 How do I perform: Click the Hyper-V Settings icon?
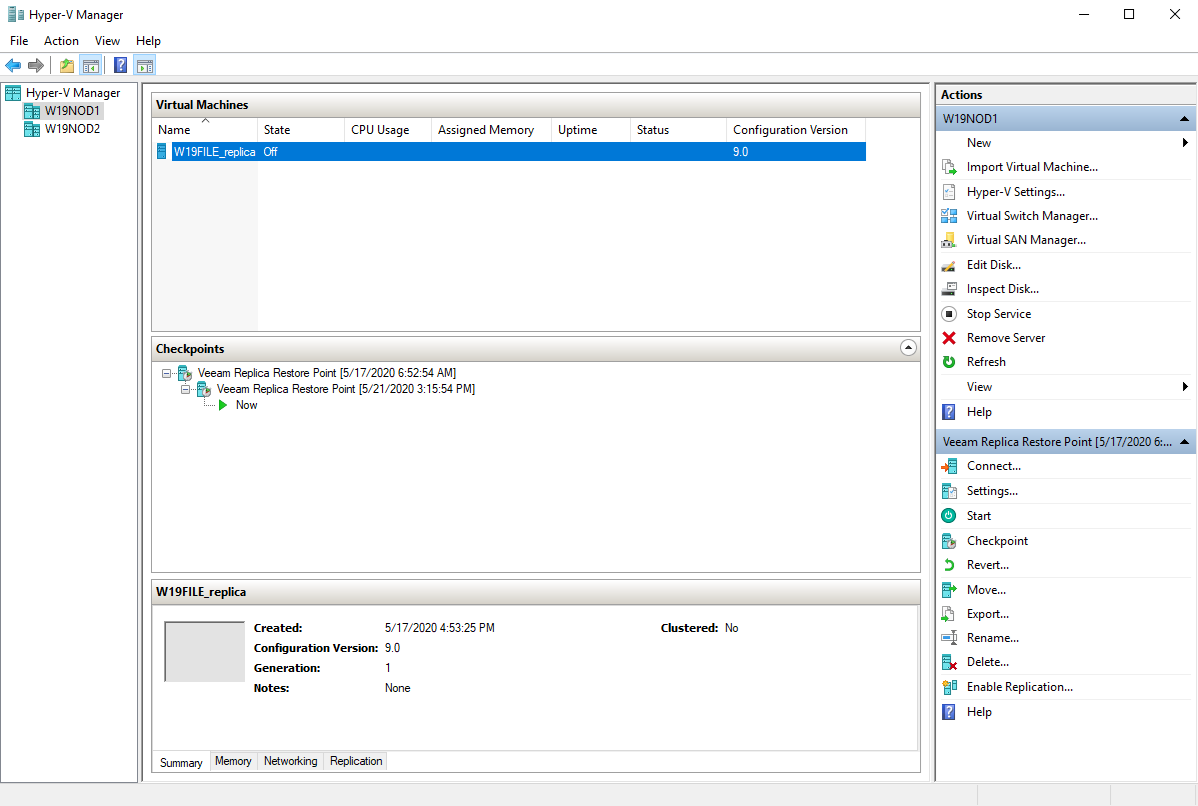[x=949, y=192]
